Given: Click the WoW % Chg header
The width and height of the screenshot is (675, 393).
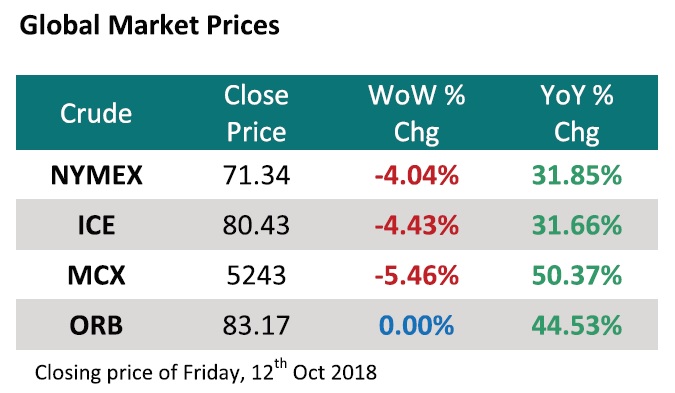Looking at the screenshot, I should (416, 113).
